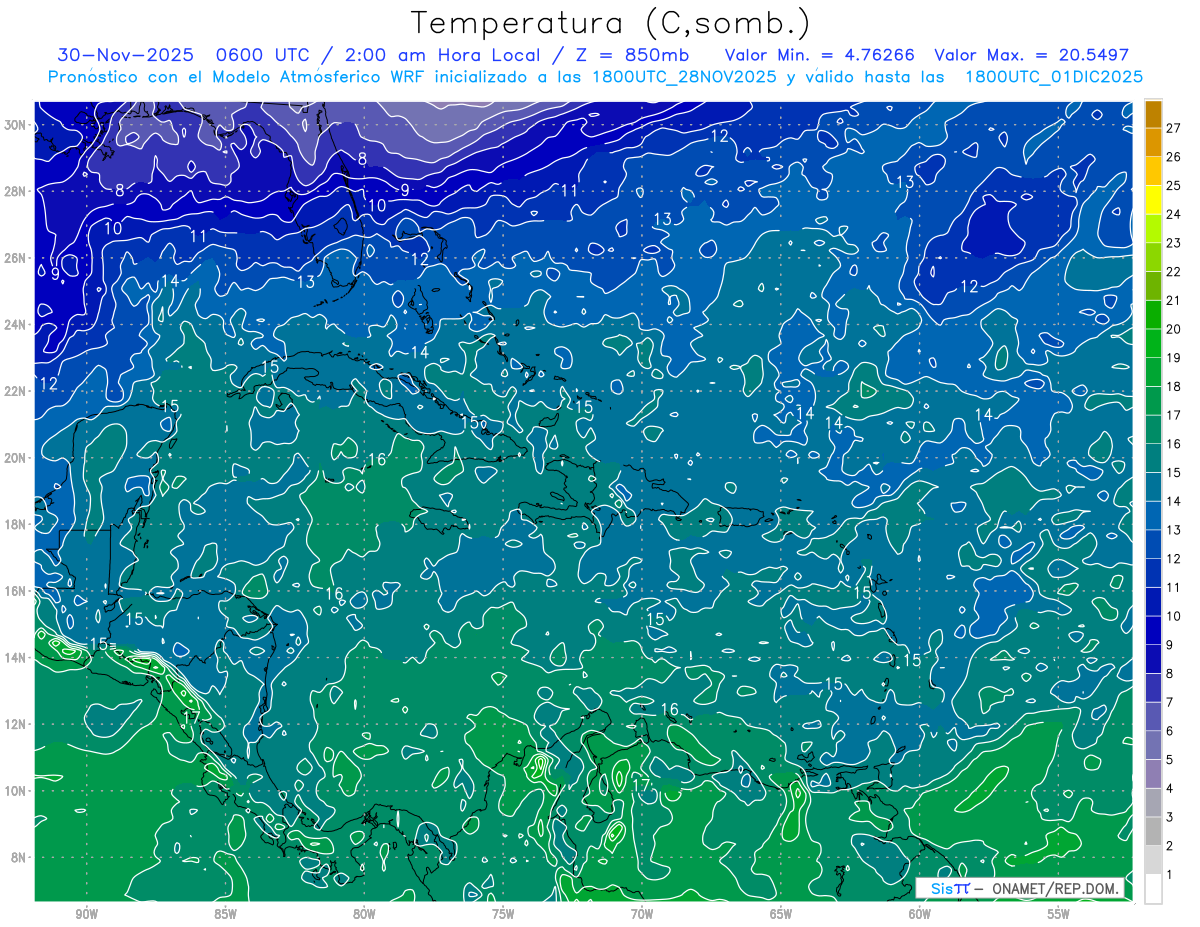Click the purple legend swatch between 5 and 6
1200x927 pixels.
click(x=1153, y=745)
